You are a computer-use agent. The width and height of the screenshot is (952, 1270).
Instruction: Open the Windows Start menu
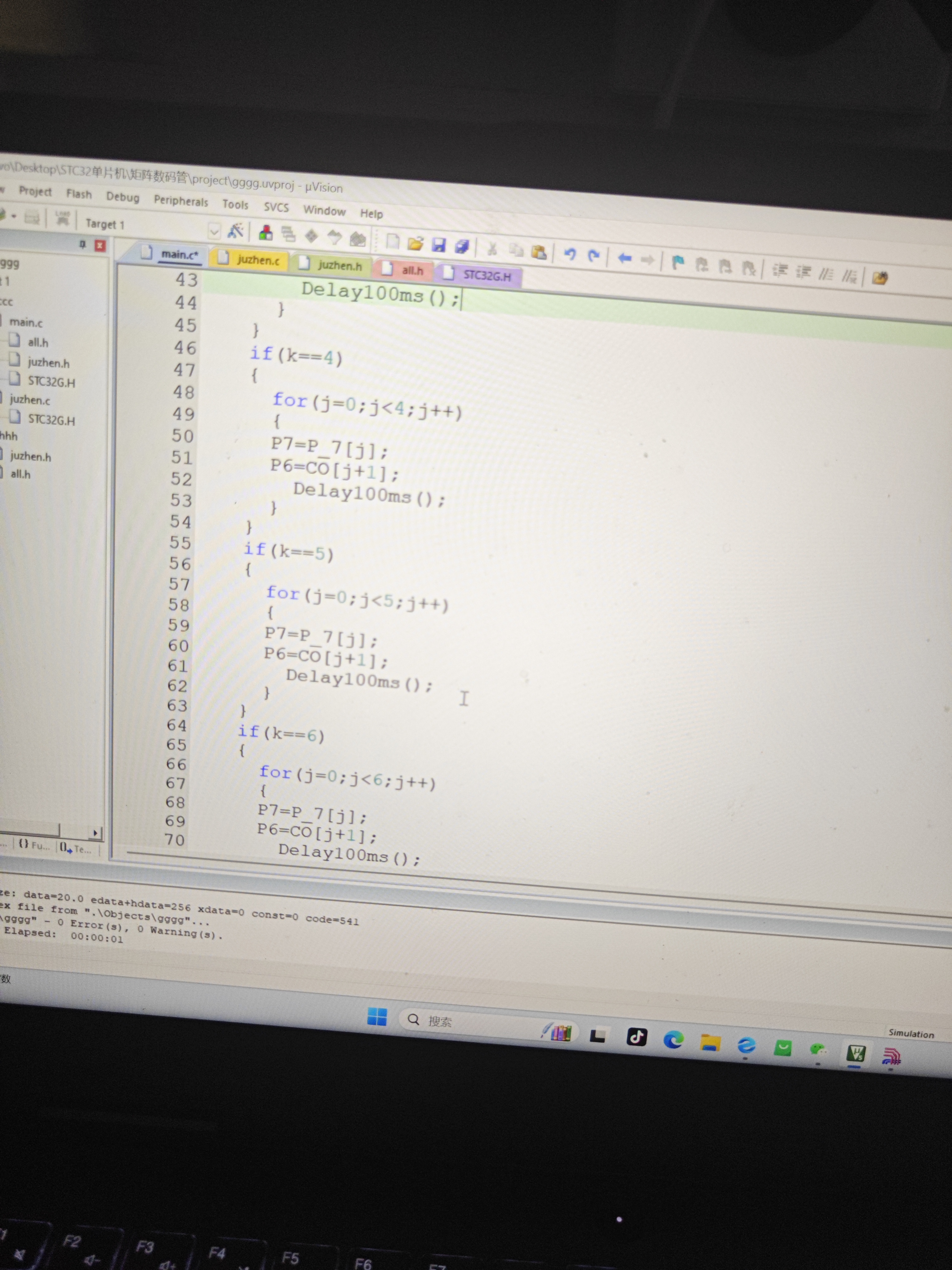377,1016
